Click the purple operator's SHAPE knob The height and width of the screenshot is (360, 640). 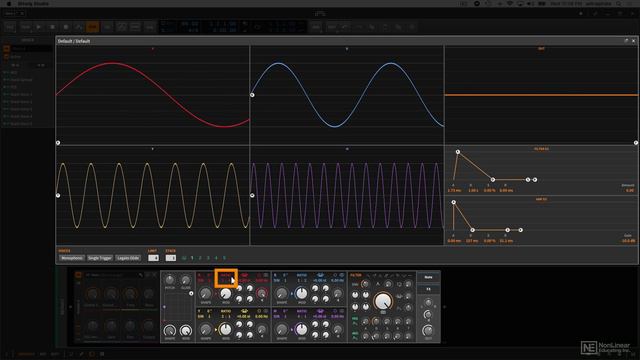pyautogui.click(x=282, y=329)
